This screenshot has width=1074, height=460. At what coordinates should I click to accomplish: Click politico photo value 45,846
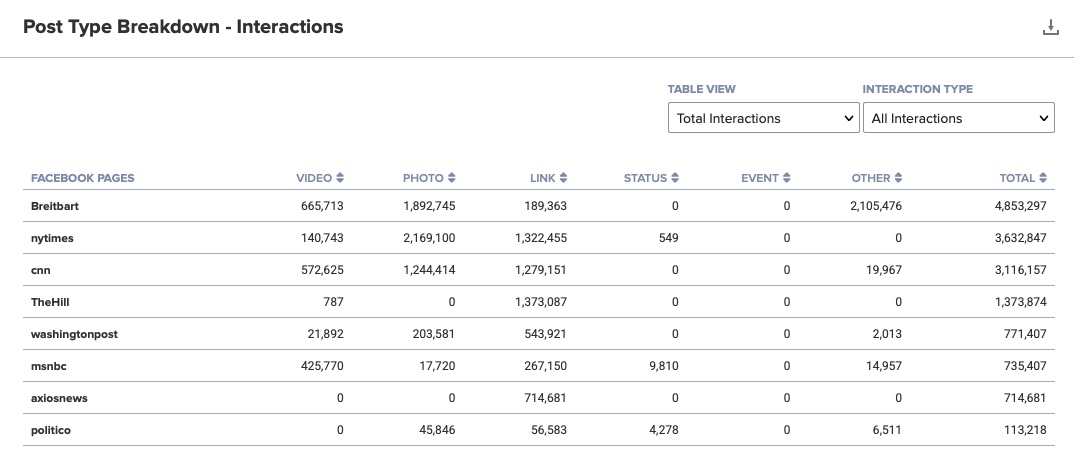(437, 431)
